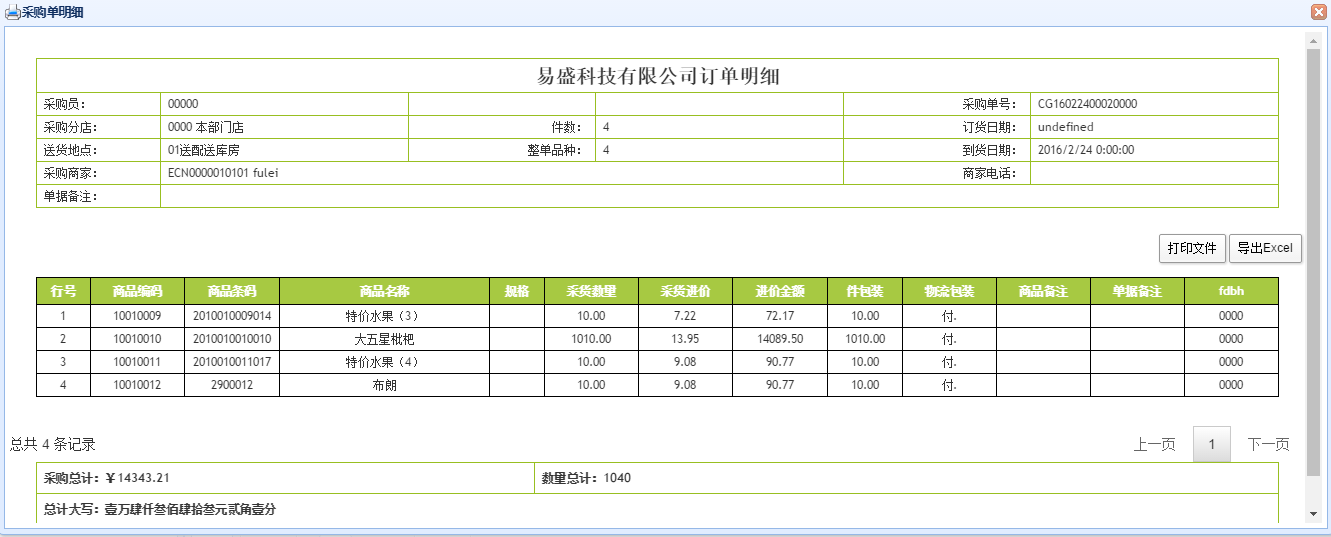Click the 布朗 product name cell

[384, 385]
